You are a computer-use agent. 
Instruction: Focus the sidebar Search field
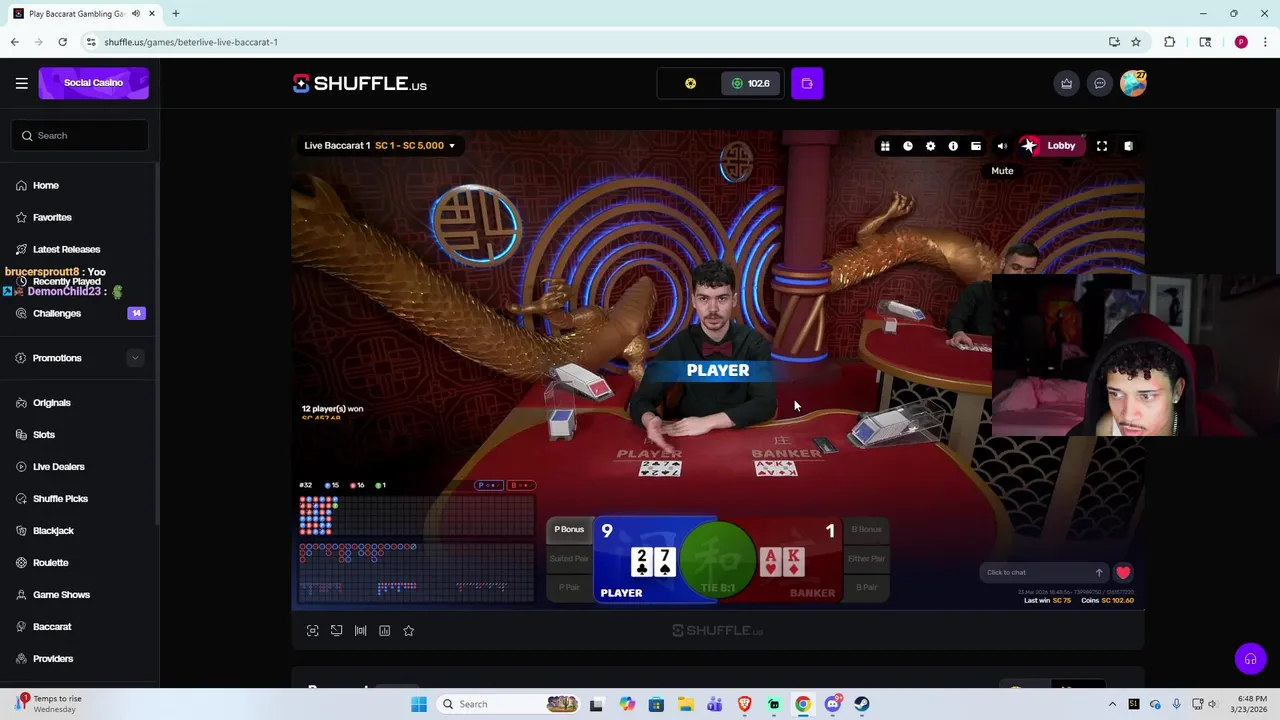(80, 135)
